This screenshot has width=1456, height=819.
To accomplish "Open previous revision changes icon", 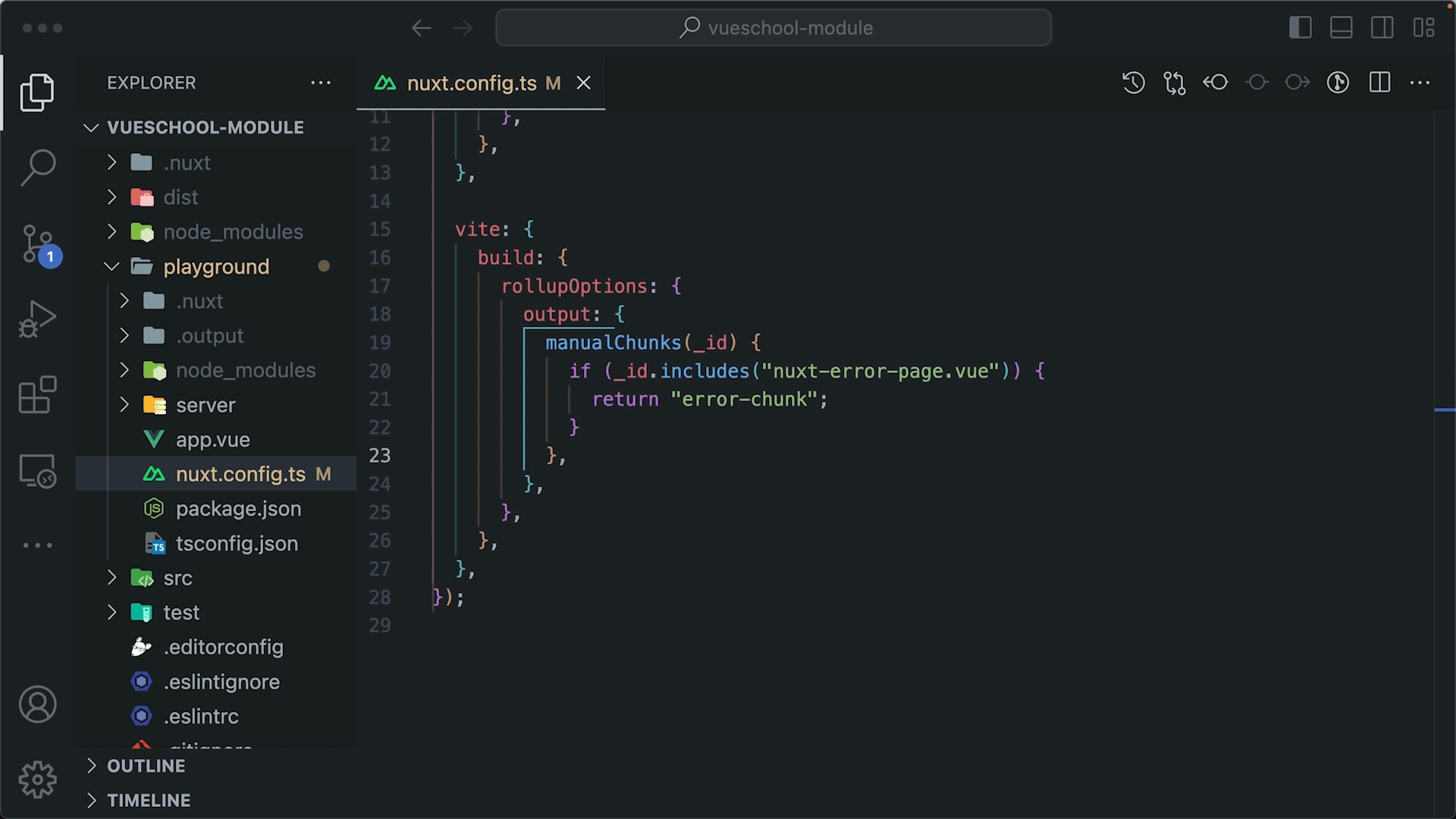I will click(1216, 83).
